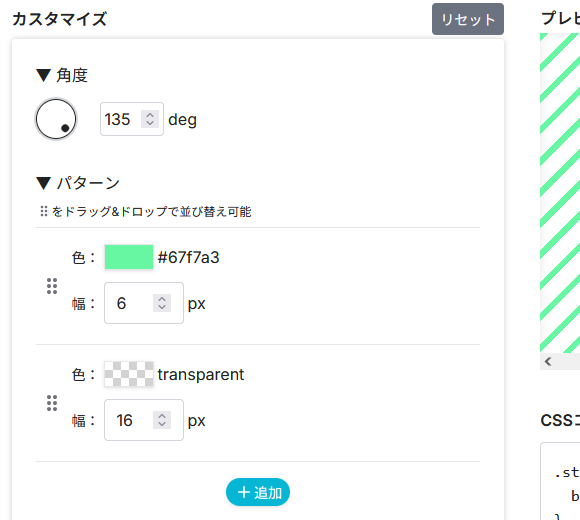Click the ＋追加 add pattern button

tap(258, 492)
